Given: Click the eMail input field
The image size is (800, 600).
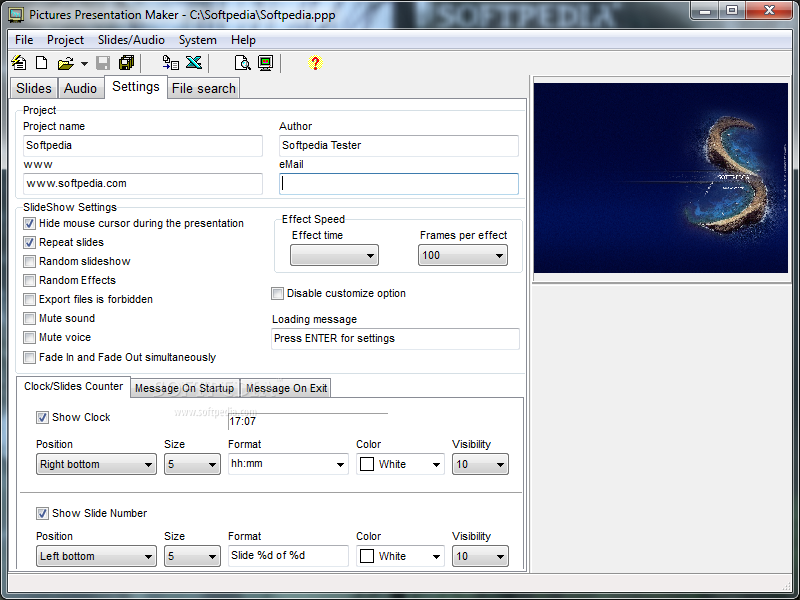Looking at the screenshot, I should tap(399, 184).
